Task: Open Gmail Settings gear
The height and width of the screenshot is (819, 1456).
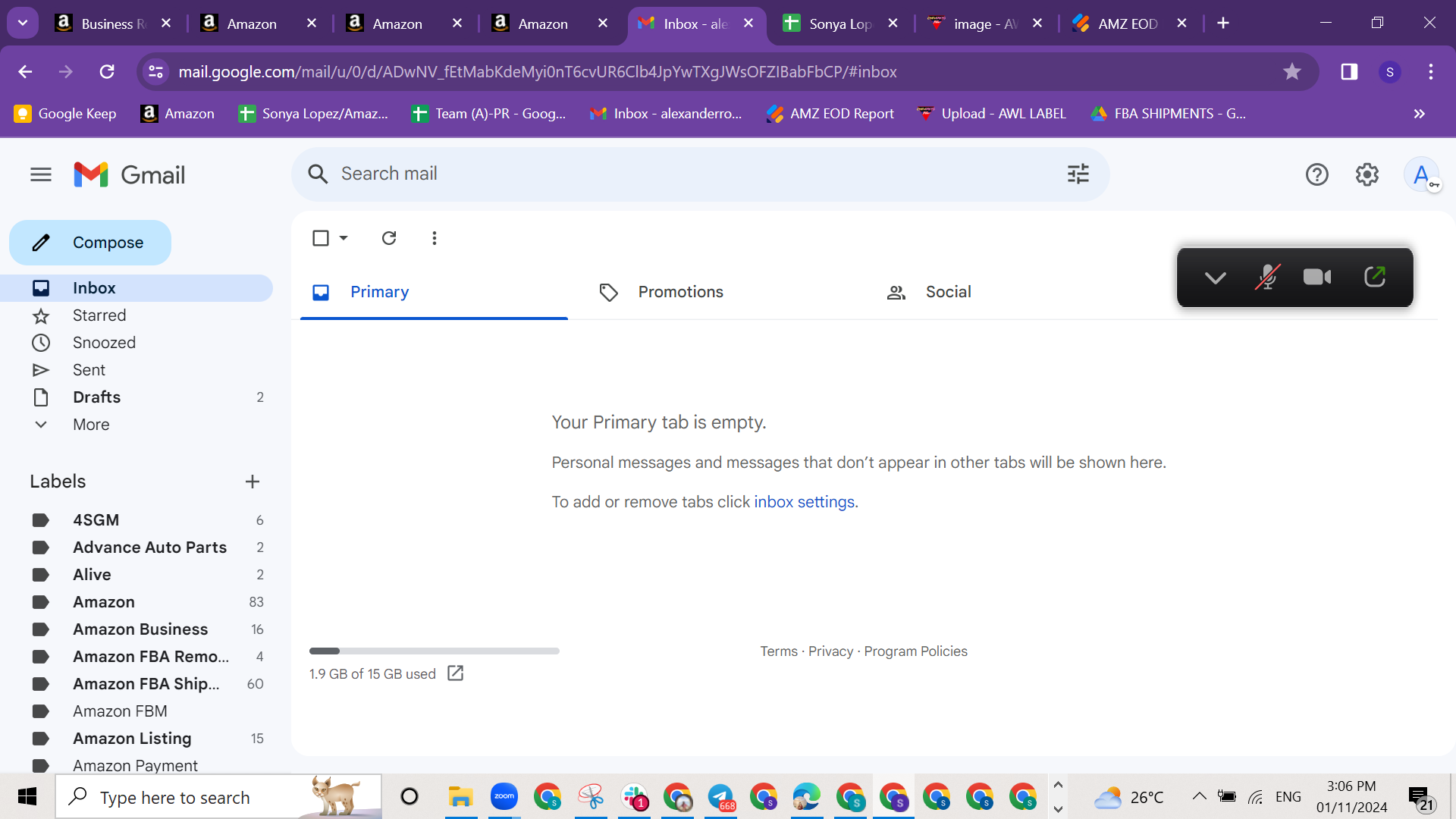Action: coord(1367,174)
